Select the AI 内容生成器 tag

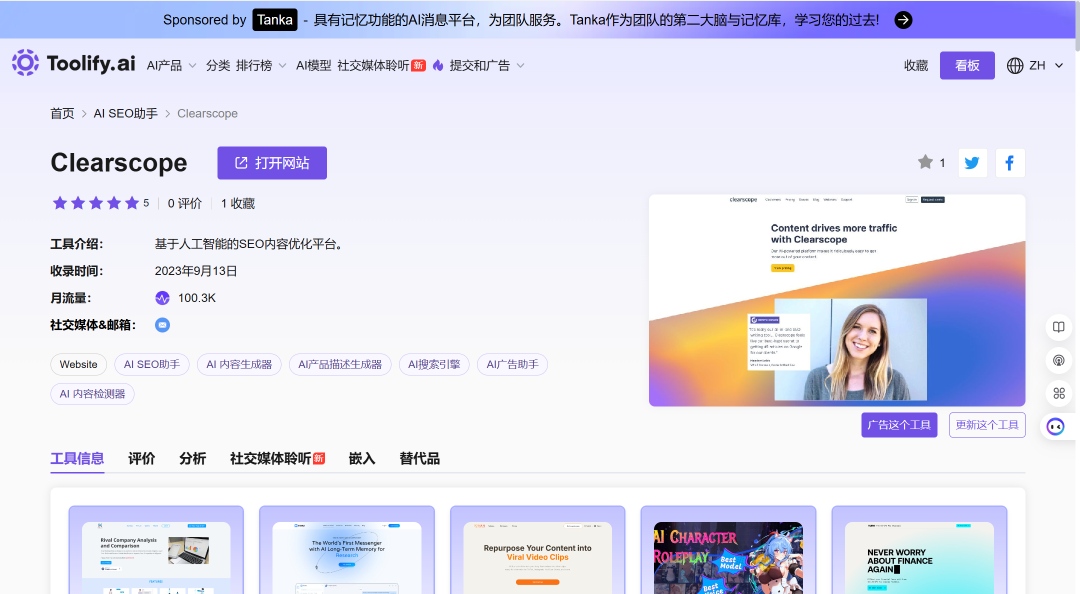pyautogui.click(x=239, y=364)
